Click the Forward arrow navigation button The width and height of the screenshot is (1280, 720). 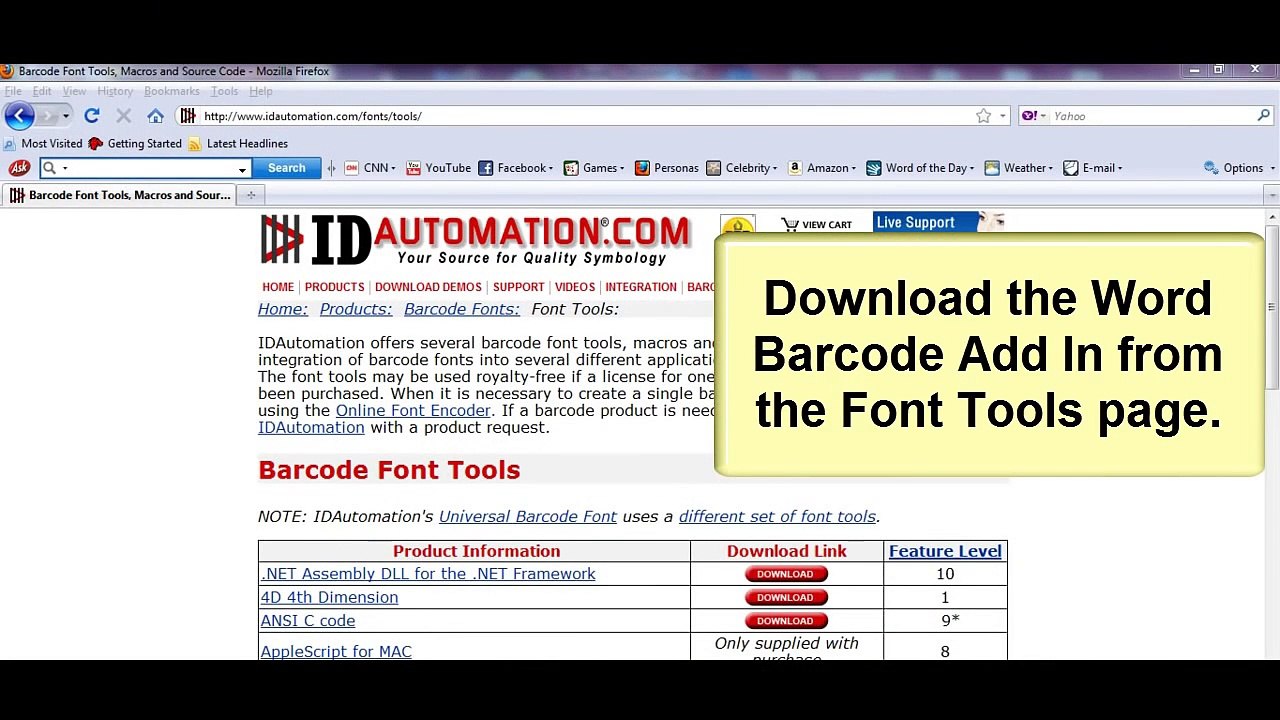(48, 116)
